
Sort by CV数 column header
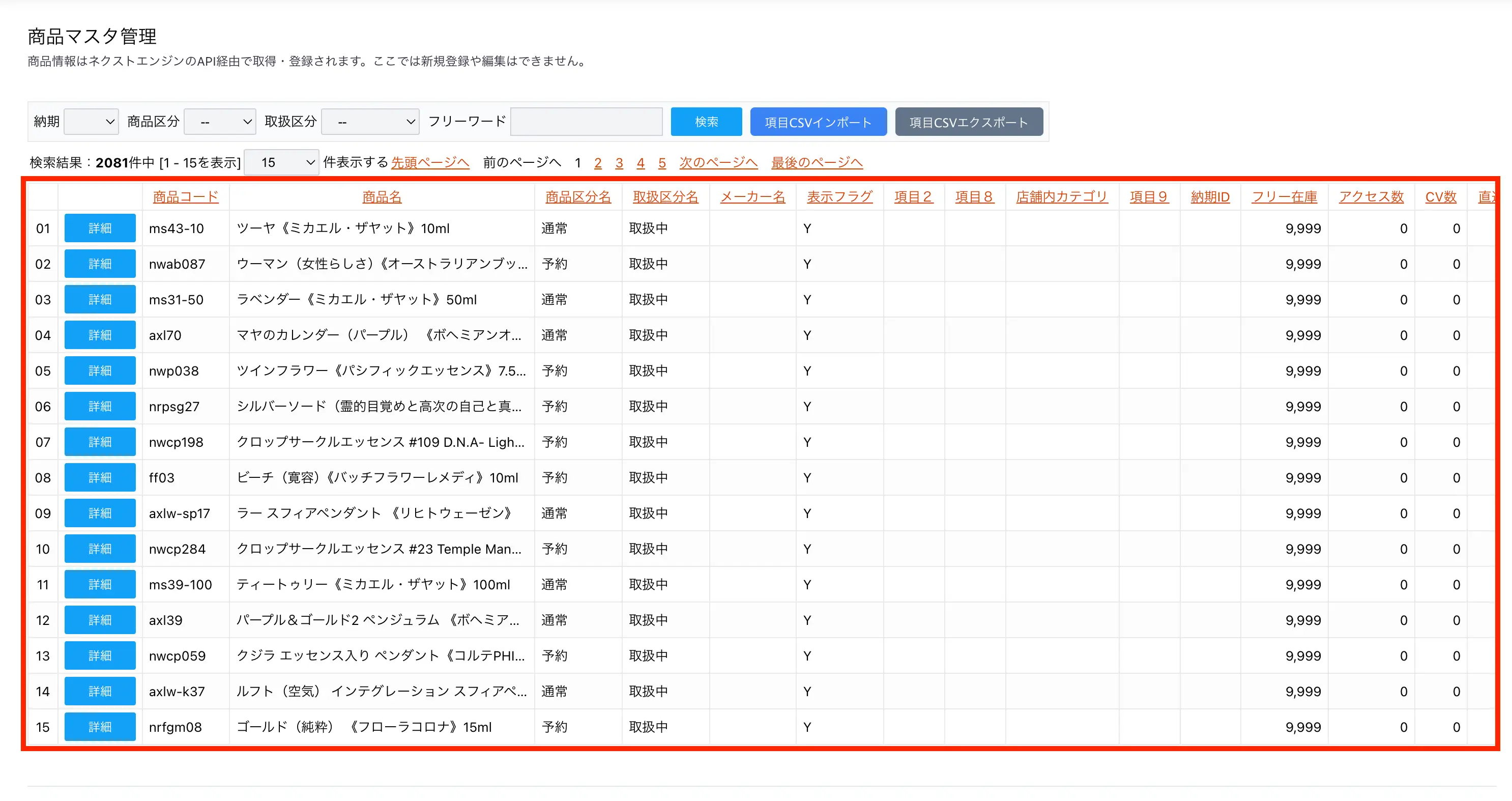coord(1440,197)
